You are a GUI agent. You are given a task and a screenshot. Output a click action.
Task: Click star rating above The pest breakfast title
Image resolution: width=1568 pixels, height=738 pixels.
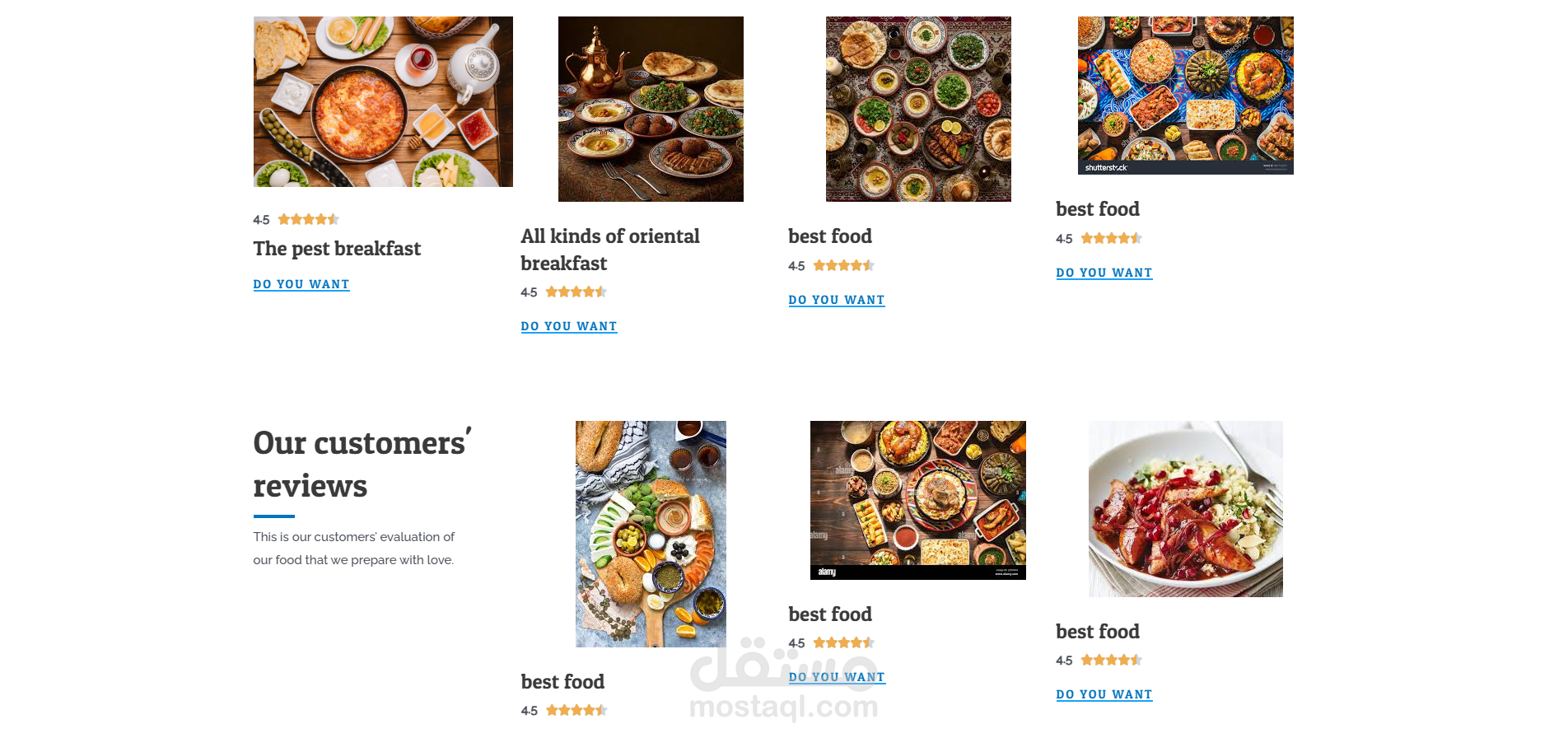coord(308,220)
